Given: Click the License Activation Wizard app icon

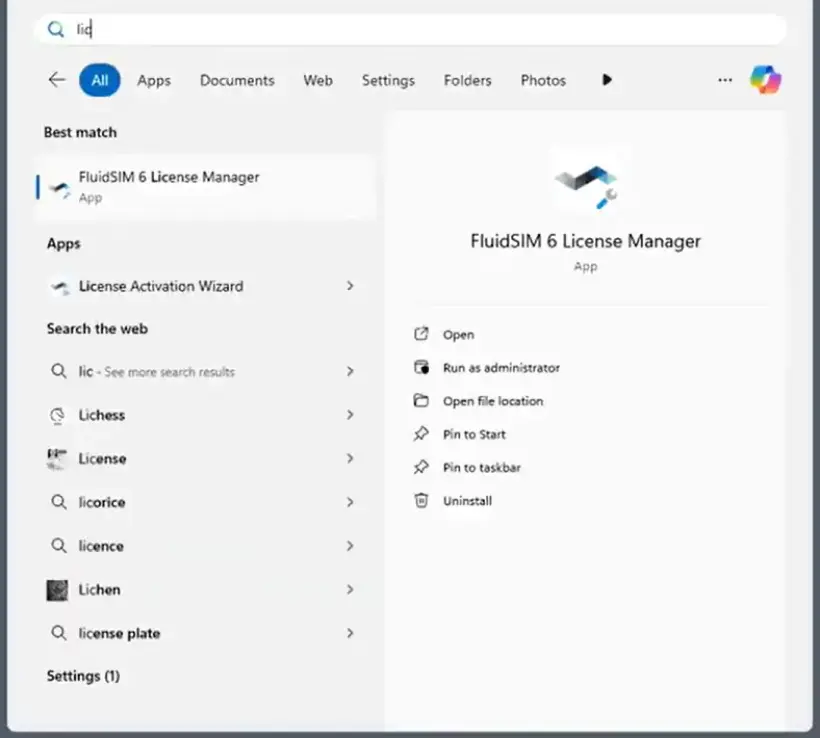Looking at the screenshot, I should click(x=60, y=287).
